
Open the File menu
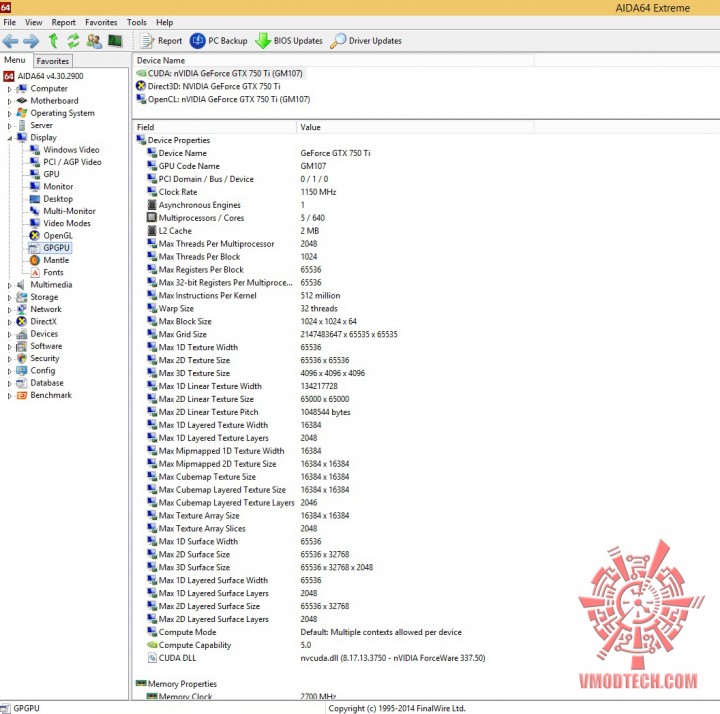(x=10, y=22)
